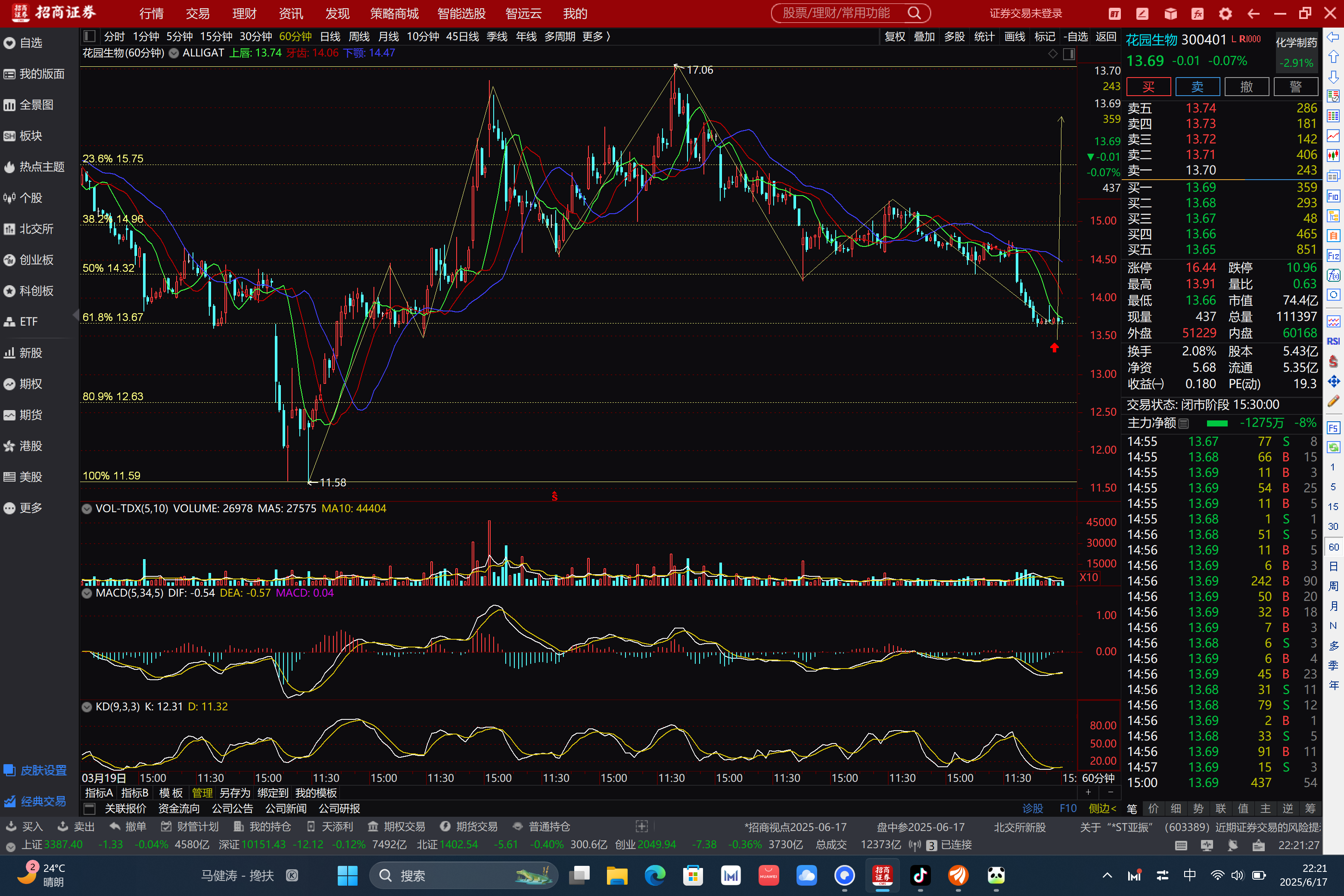Image resolution: width=1344 pixels, height=896 pixels.
Task: Click the search magnifier icon in top search box
Action: point(914,13)
